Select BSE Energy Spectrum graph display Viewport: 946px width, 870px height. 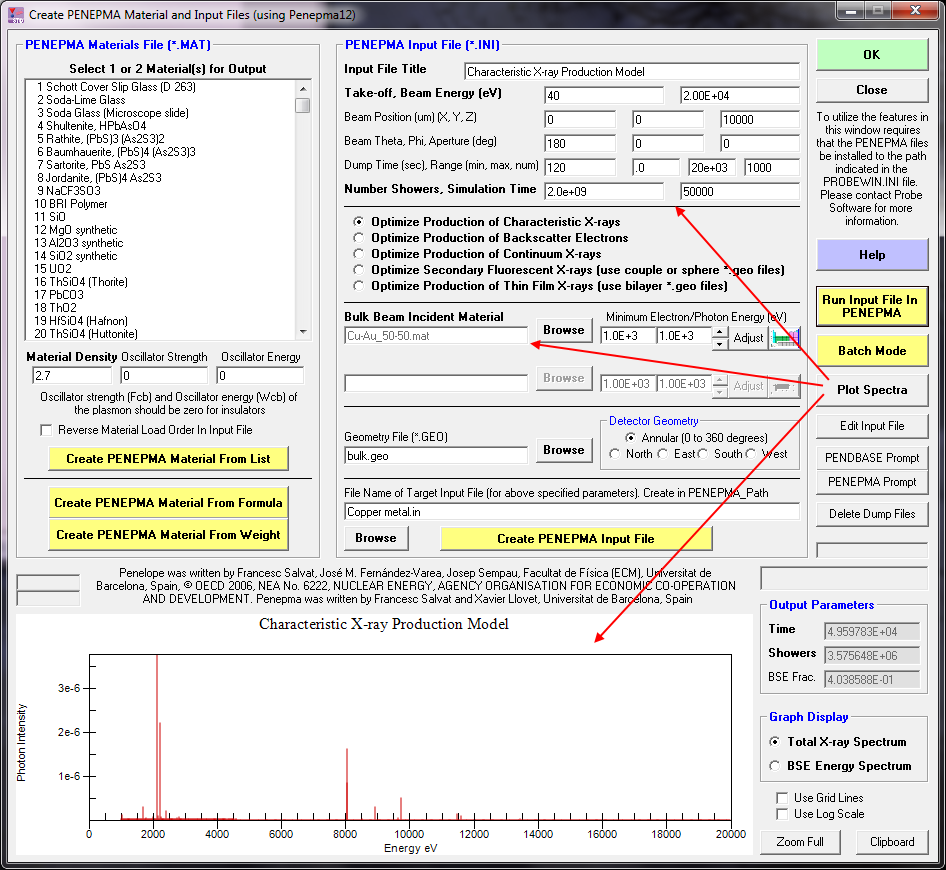pyautogui.click(x=776, y=766)
